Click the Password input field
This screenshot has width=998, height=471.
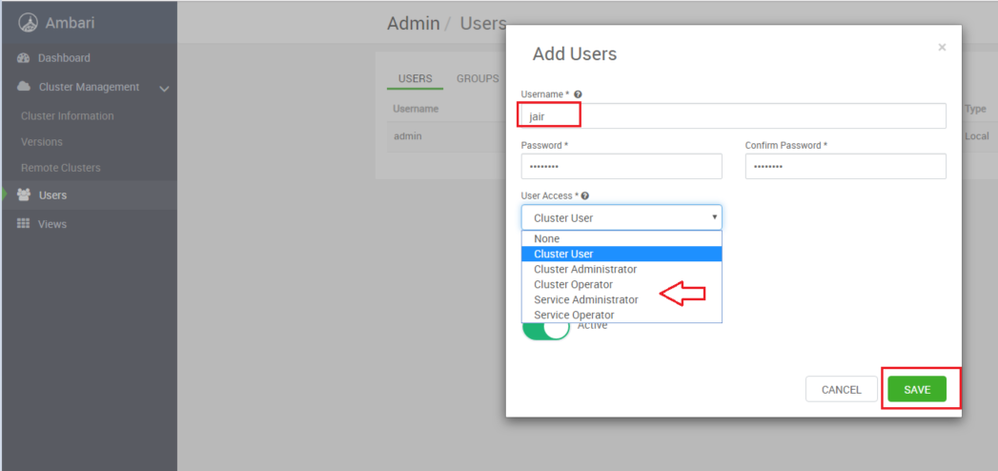(621, 166)
